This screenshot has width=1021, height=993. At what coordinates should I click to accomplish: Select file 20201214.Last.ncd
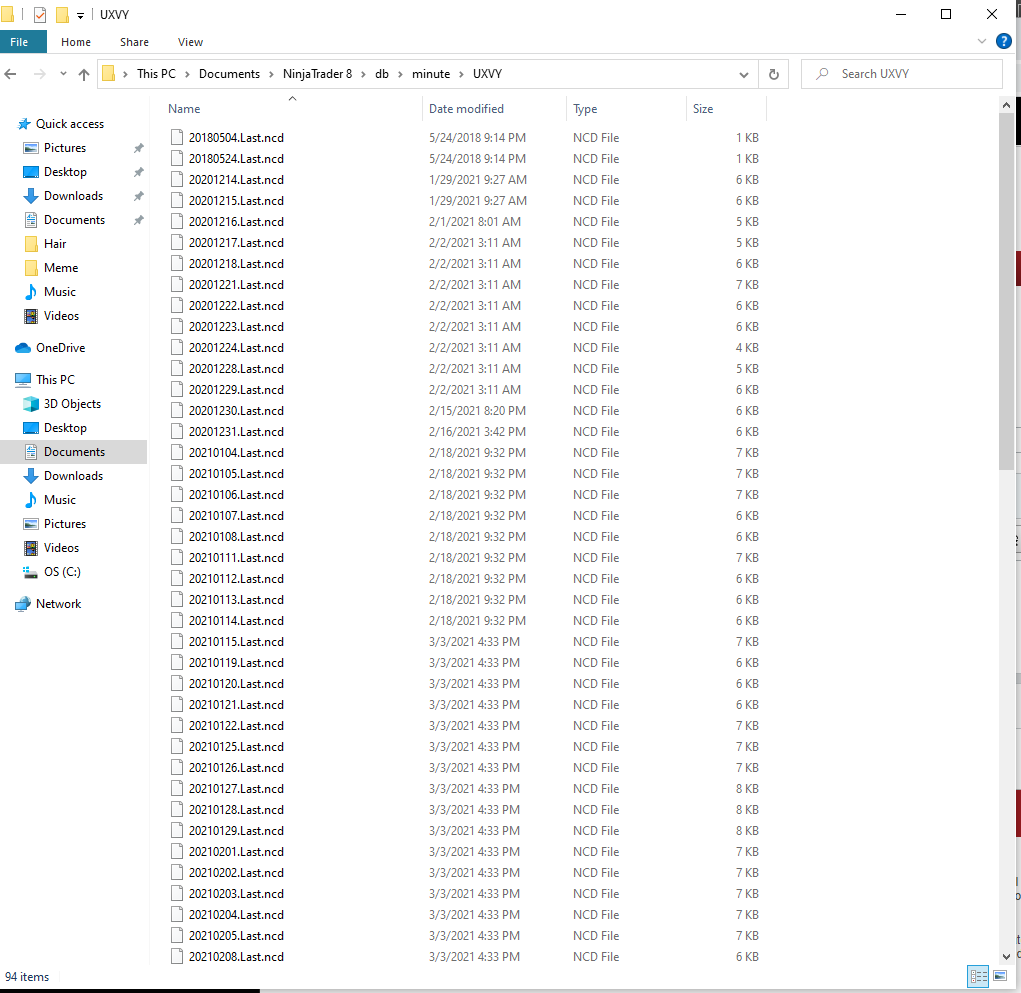[236, 180]
